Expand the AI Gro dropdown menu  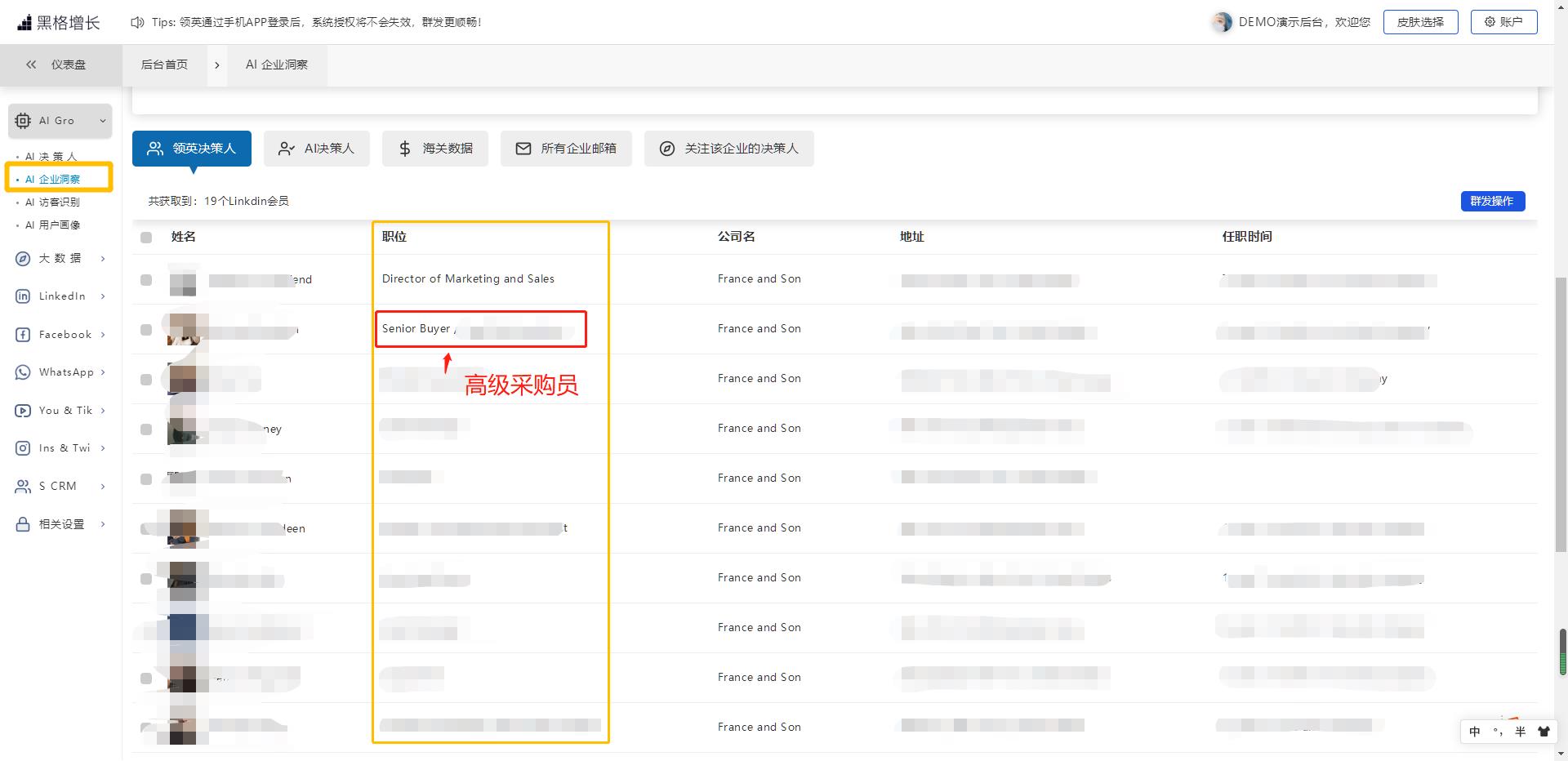(103, 121)
